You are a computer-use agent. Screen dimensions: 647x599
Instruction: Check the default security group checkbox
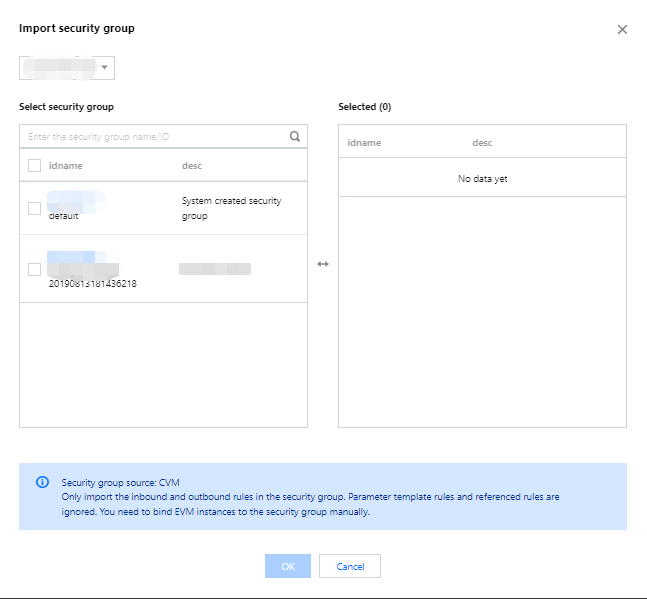(35, 208)
